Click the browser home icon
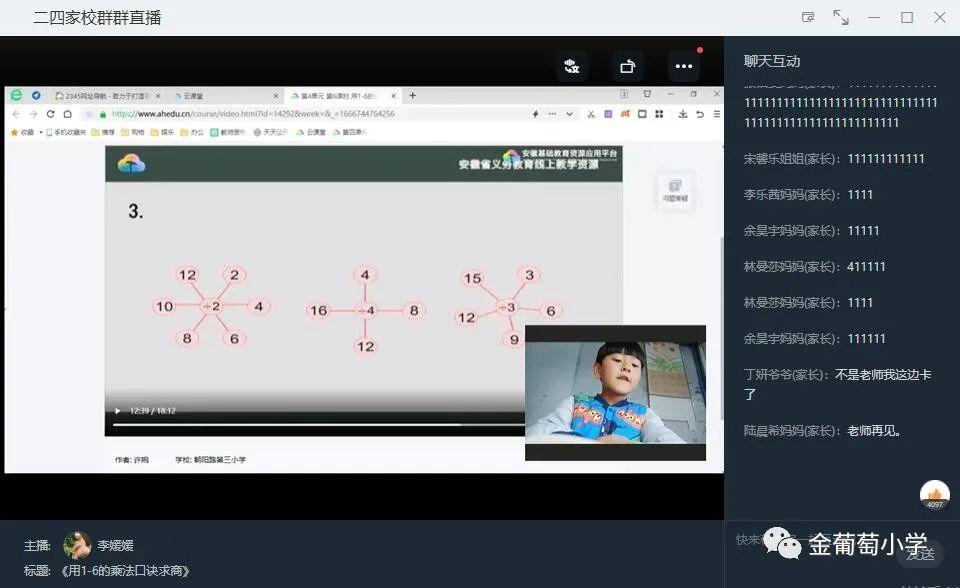Image resolution: width=960 pixels, height=588 pixels. coord(68,114)
